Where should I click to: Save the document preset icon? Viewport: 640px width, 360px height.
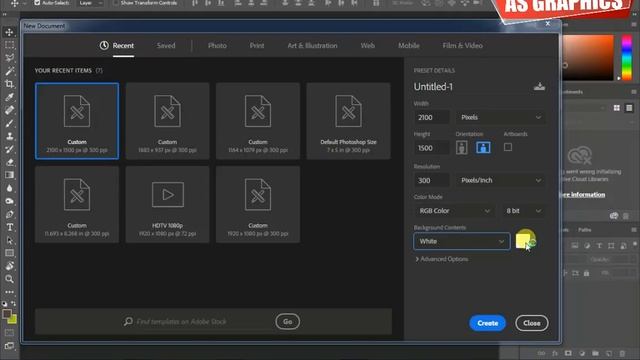coord(539,86)
